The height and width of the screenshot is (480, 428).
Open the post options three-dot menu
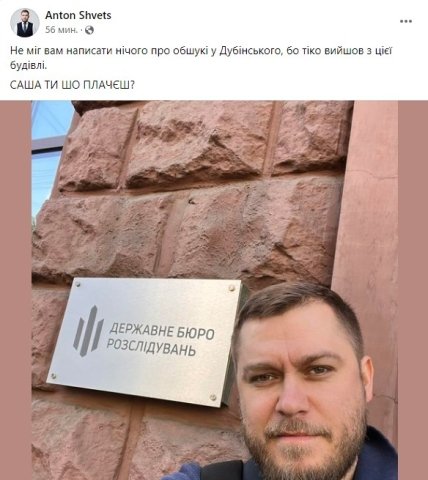click(x=406, y=21)
